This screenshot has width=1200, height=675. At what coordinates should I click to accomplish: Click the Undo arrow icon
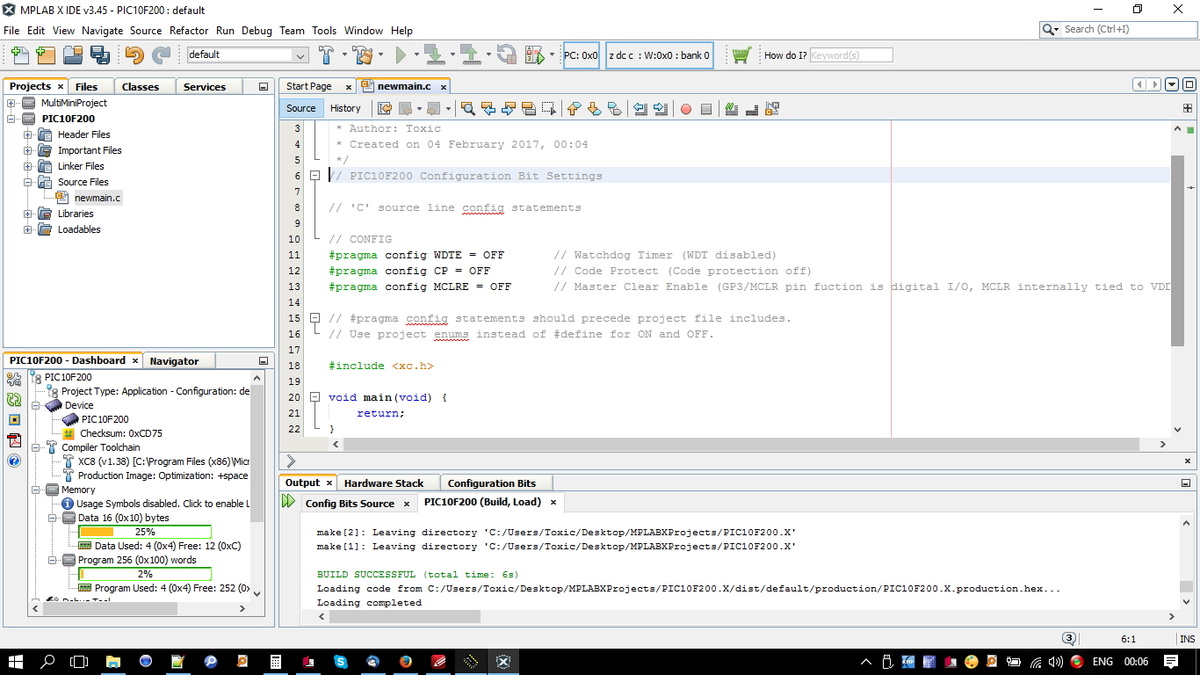pos(135,55)
